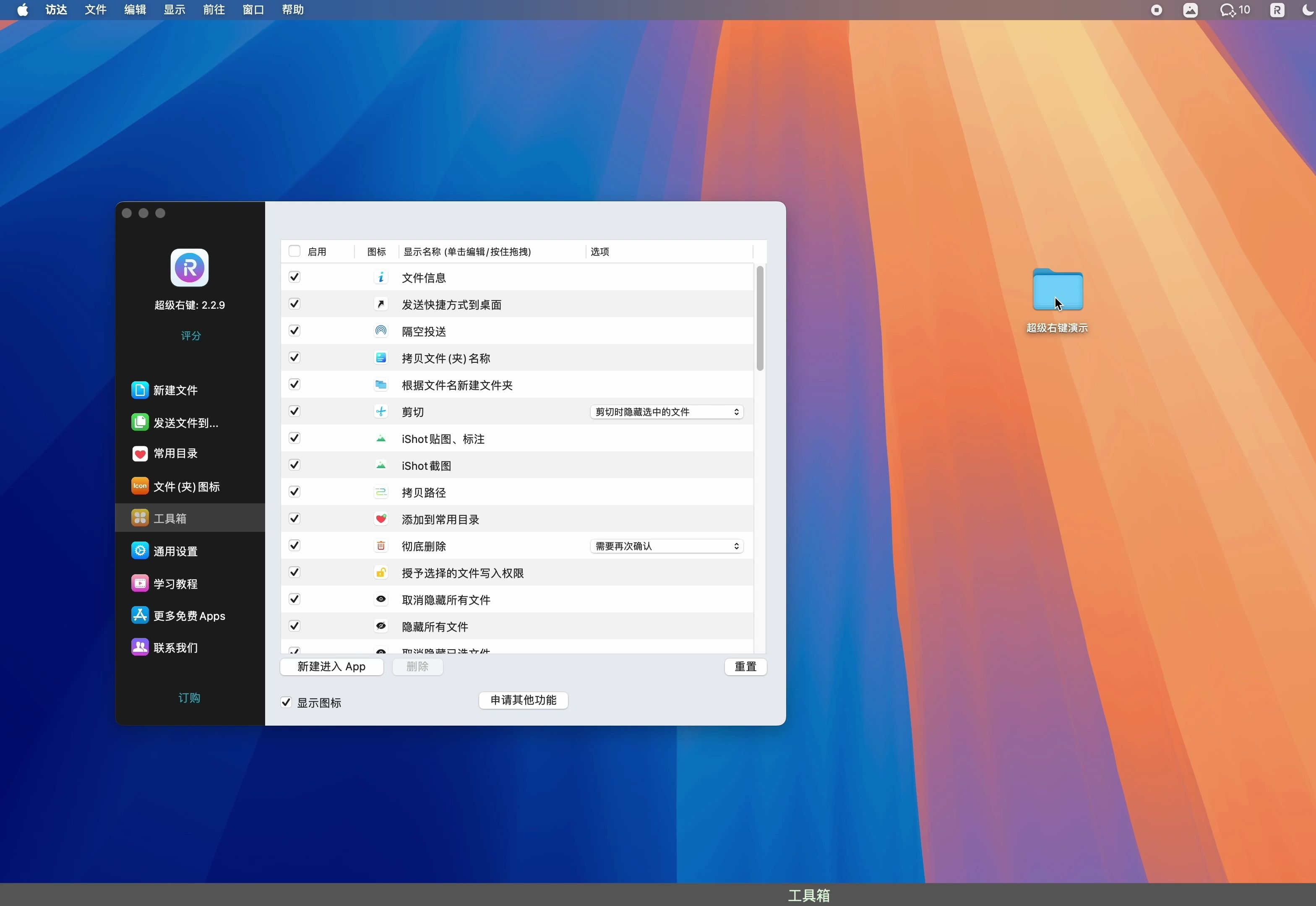Open the 常用目录 heart icon in sidebar
Viewport: 1316px width, 906px height.
click(x=140, y=453)
